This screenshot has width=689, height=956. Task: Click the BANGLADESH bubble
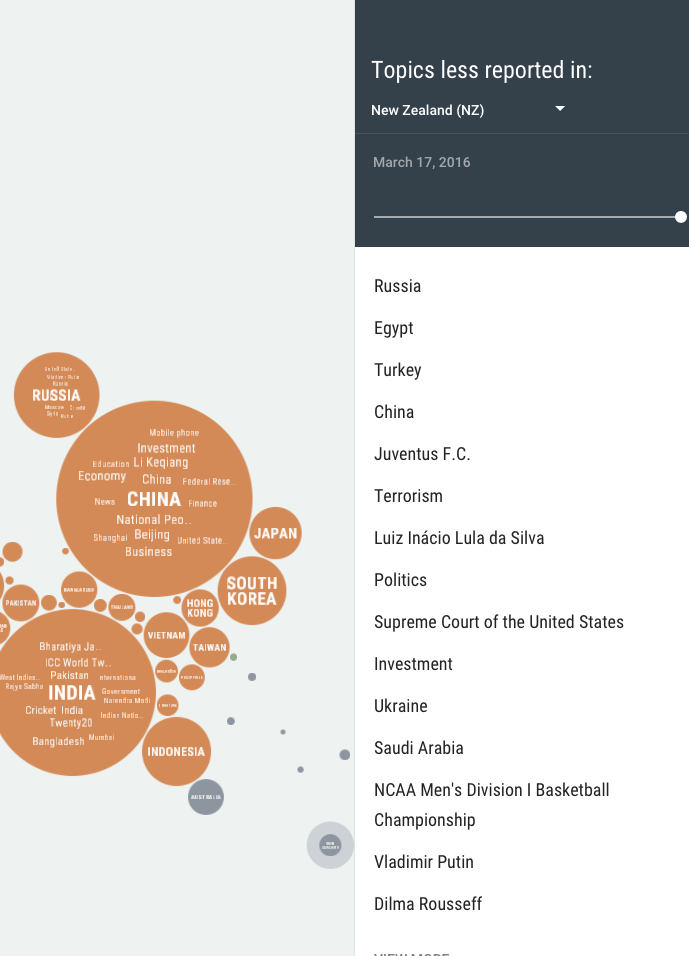coord(79,590)
